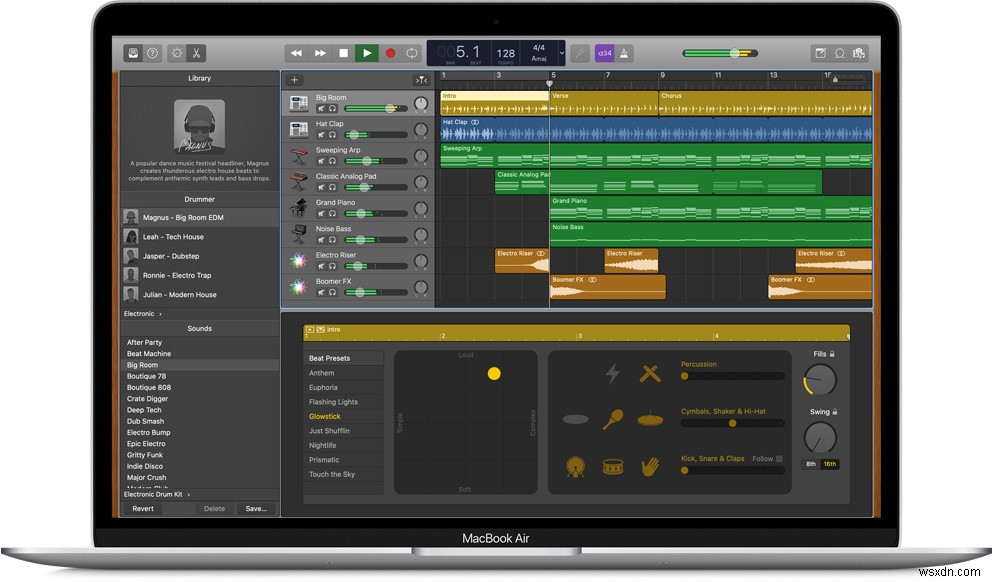Open the Electronic Drum Kit selector
This screenshot has height=582, width=992.
click(x=155, y=493)
